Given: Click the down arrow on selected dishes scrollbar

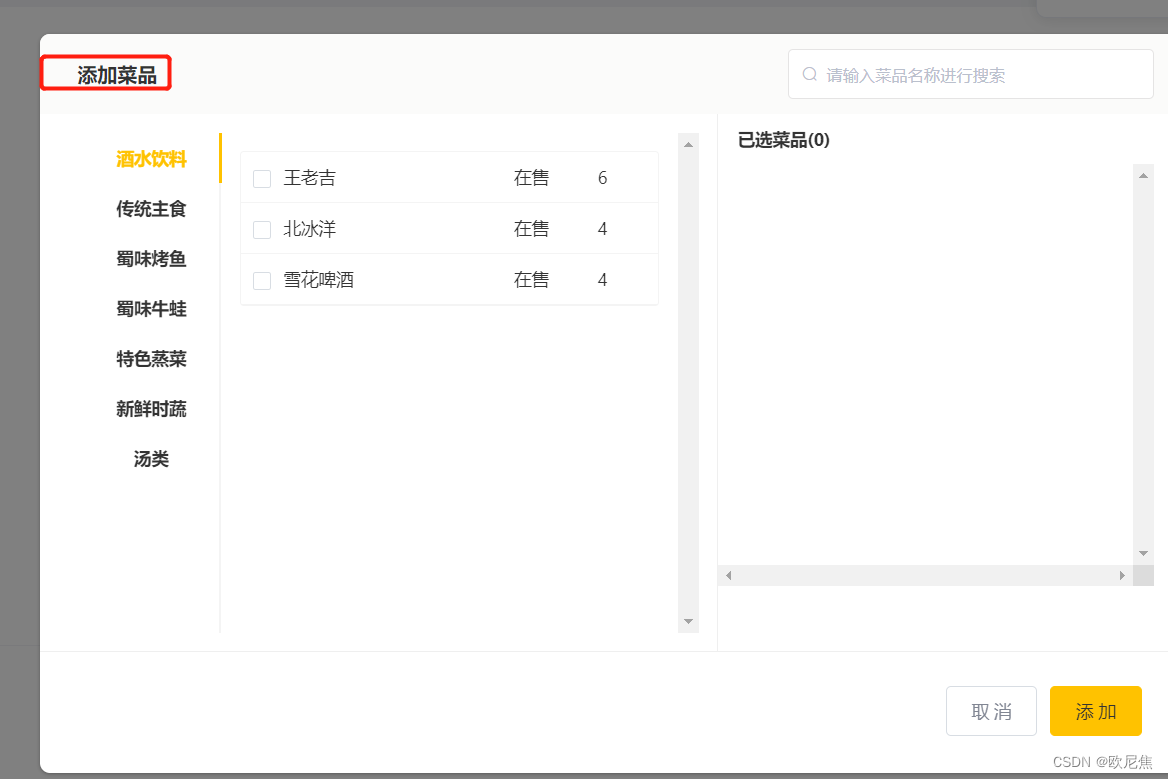Looking at the screenshot, I should click(1142, 552).
